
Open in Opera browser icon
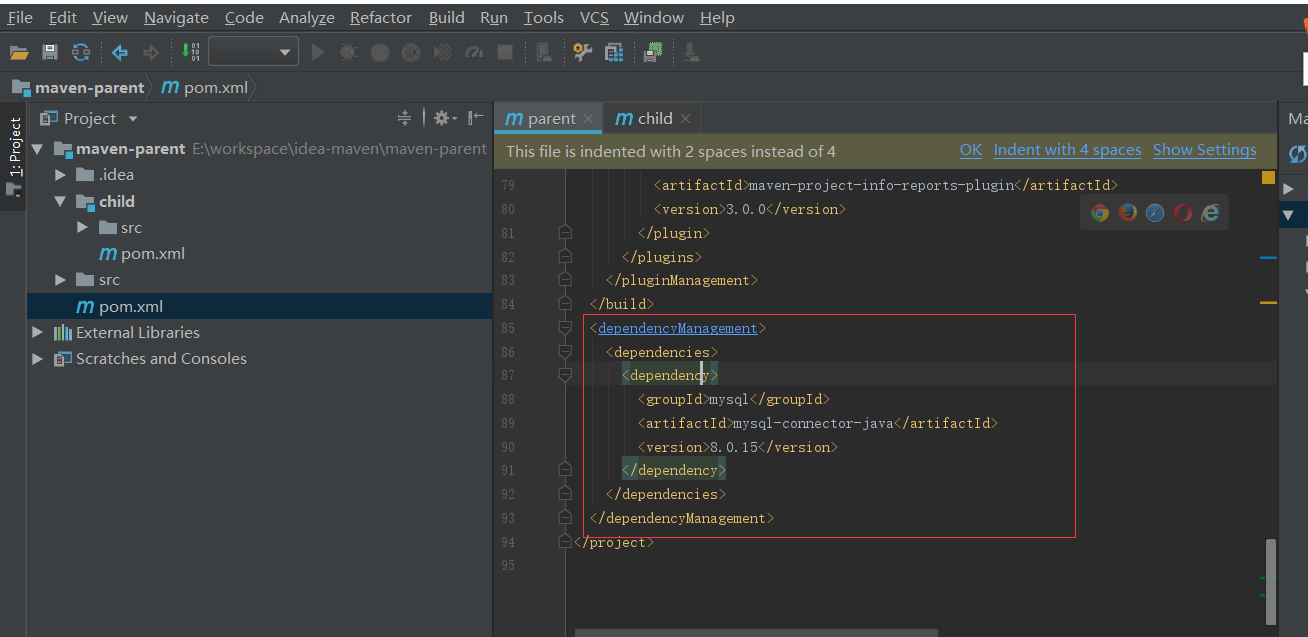pyautogui.click(x=1183, y=212)
